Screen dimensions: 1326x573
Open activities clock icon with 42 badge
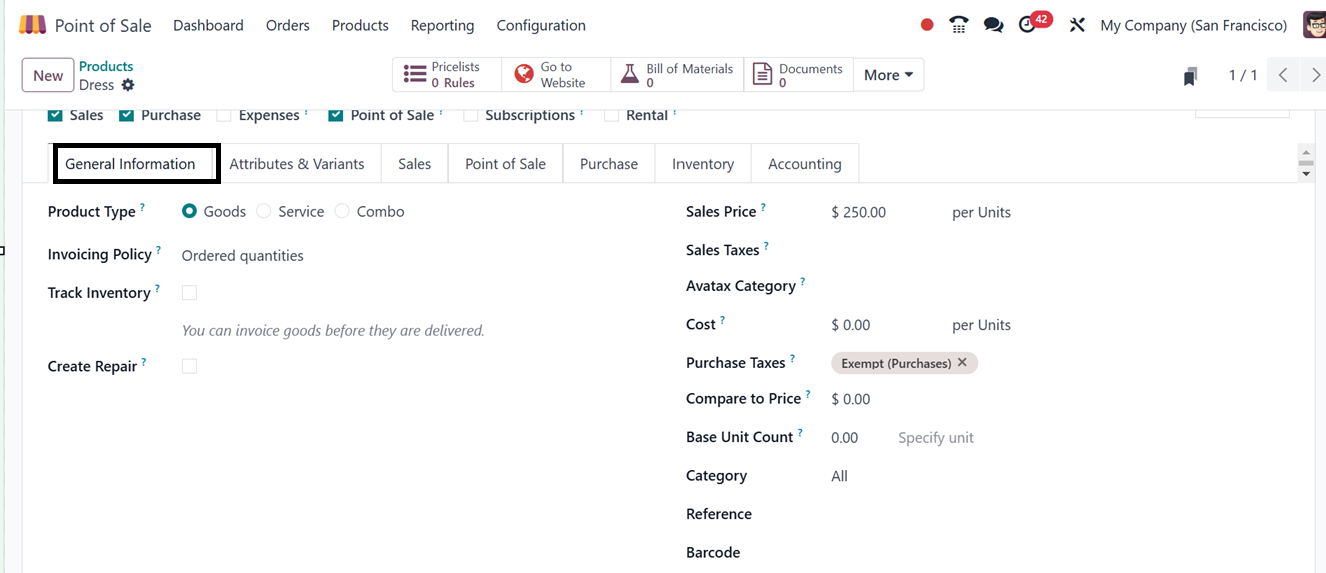1029,25
